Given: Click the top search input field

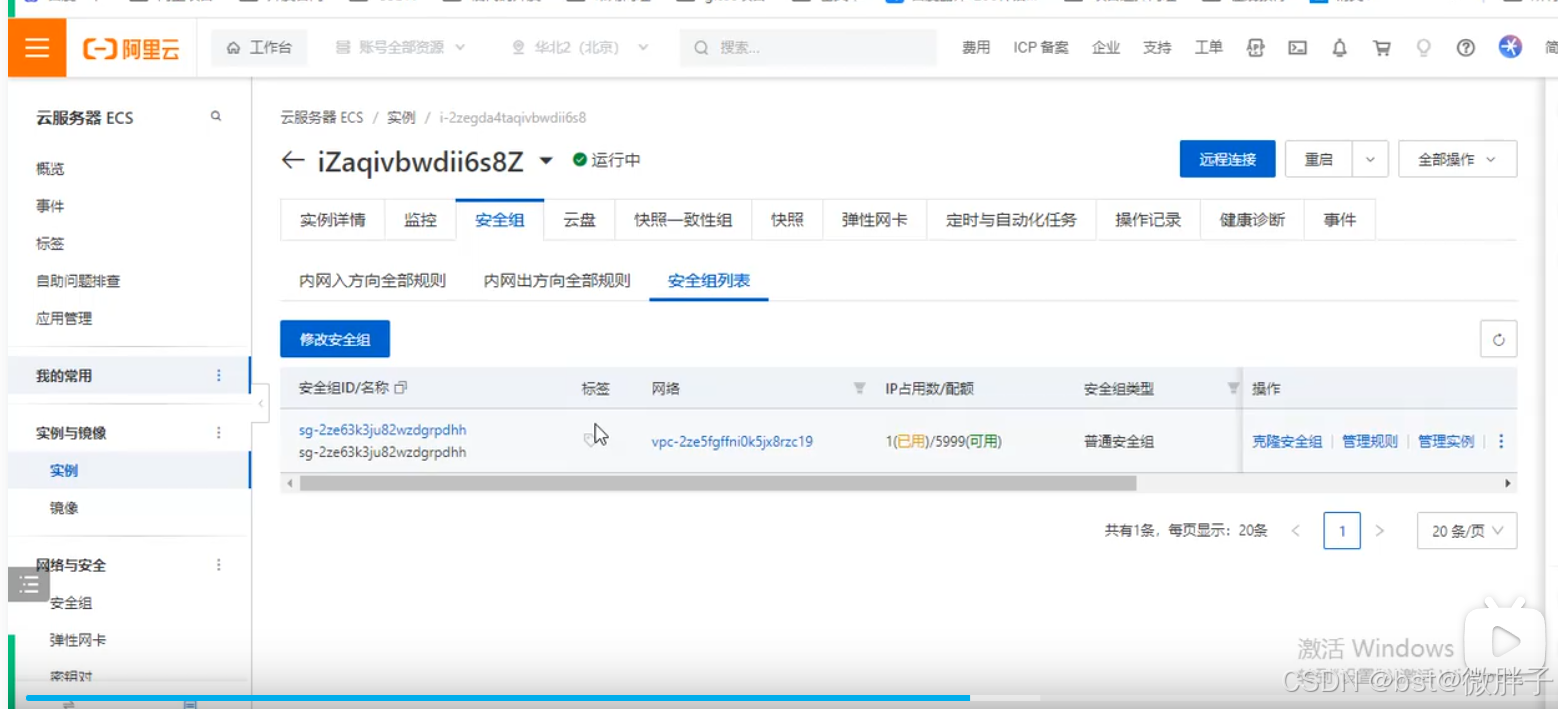Looking at the screenshot, I should (808, 47).
